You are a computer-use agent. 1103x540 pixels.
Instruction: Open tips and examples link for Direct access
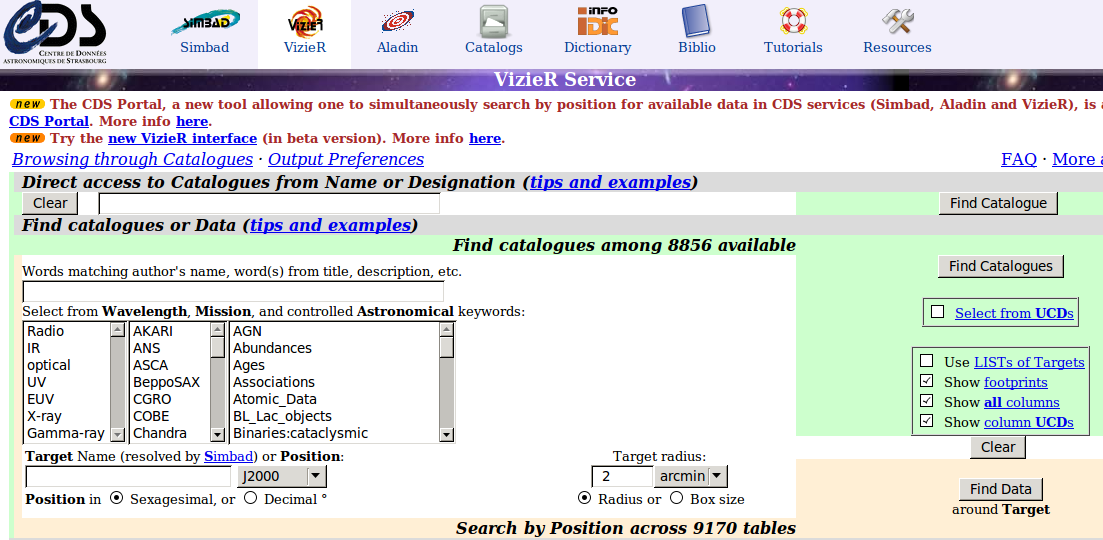click(610, 182)
